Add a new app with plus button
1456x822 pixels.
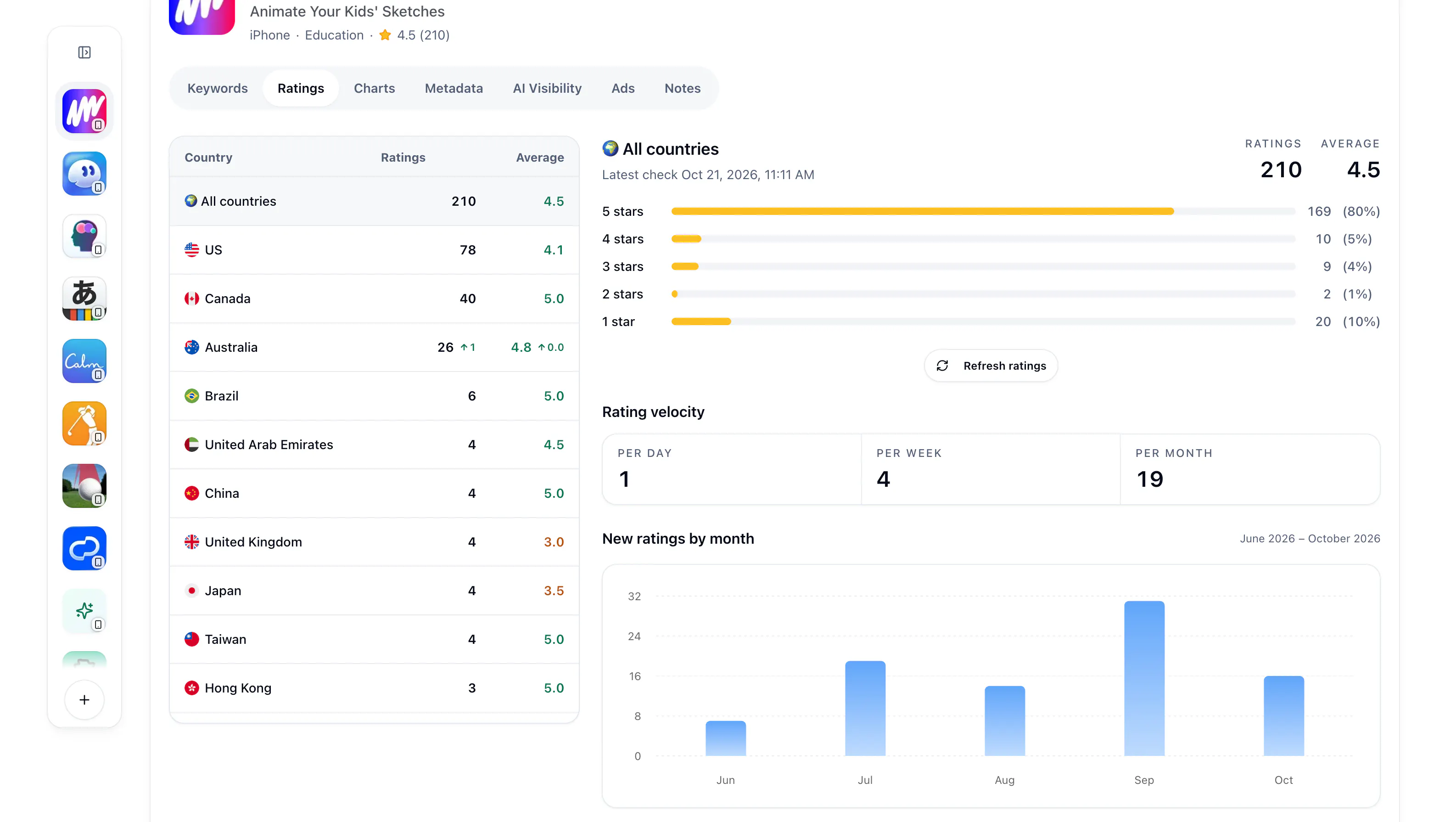[84, 700]
